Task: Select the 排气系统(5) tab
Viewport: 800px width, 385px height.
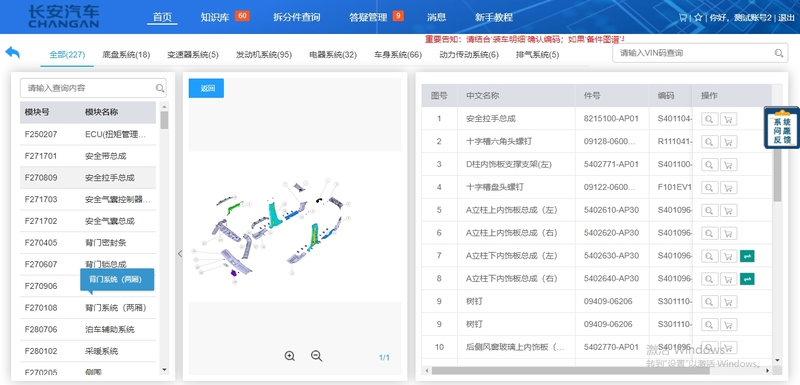Action: coord(538,55)
